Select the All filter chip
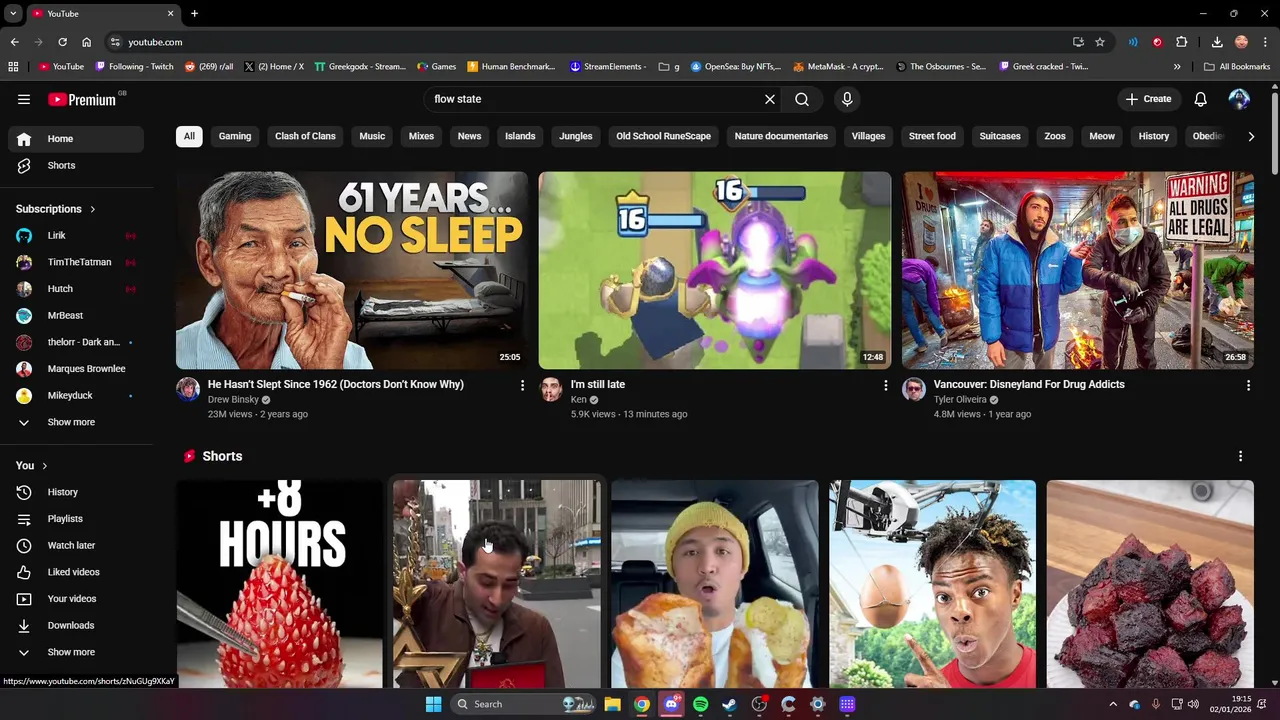1280x720 pixels. [x=189, y=136]
